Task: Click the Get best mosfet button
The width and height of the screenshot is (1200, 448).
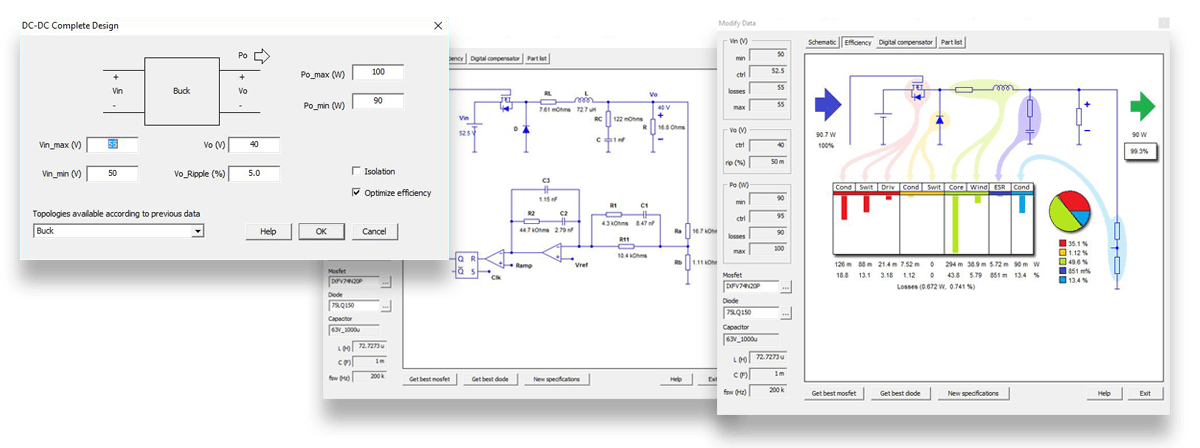Action: (x=836, y=394)
